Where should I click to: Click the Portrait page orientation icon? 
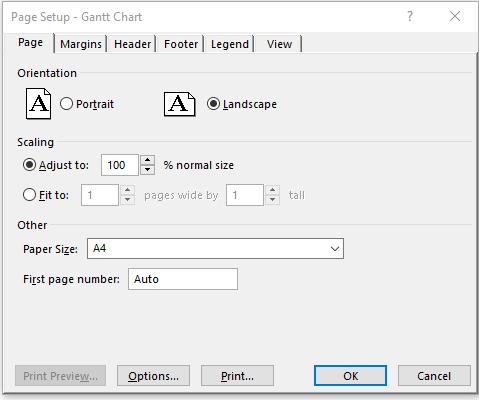pos(38,104)
